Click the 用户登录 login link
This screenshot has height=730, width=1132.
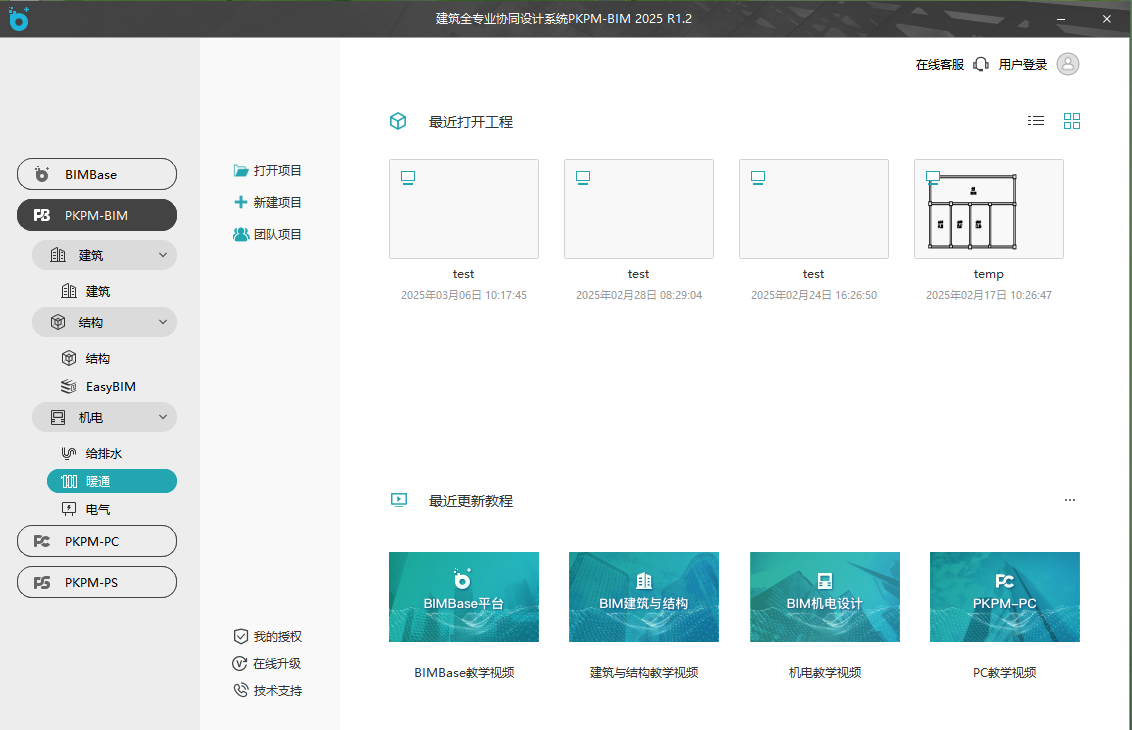(1022, 64)
